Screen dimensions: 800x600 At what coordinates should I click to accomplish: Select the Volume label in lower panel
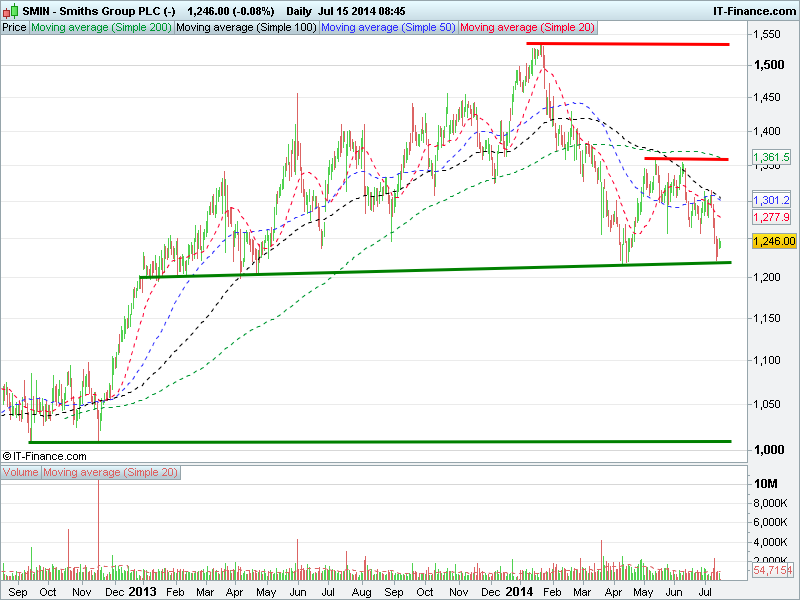[21, 471]
